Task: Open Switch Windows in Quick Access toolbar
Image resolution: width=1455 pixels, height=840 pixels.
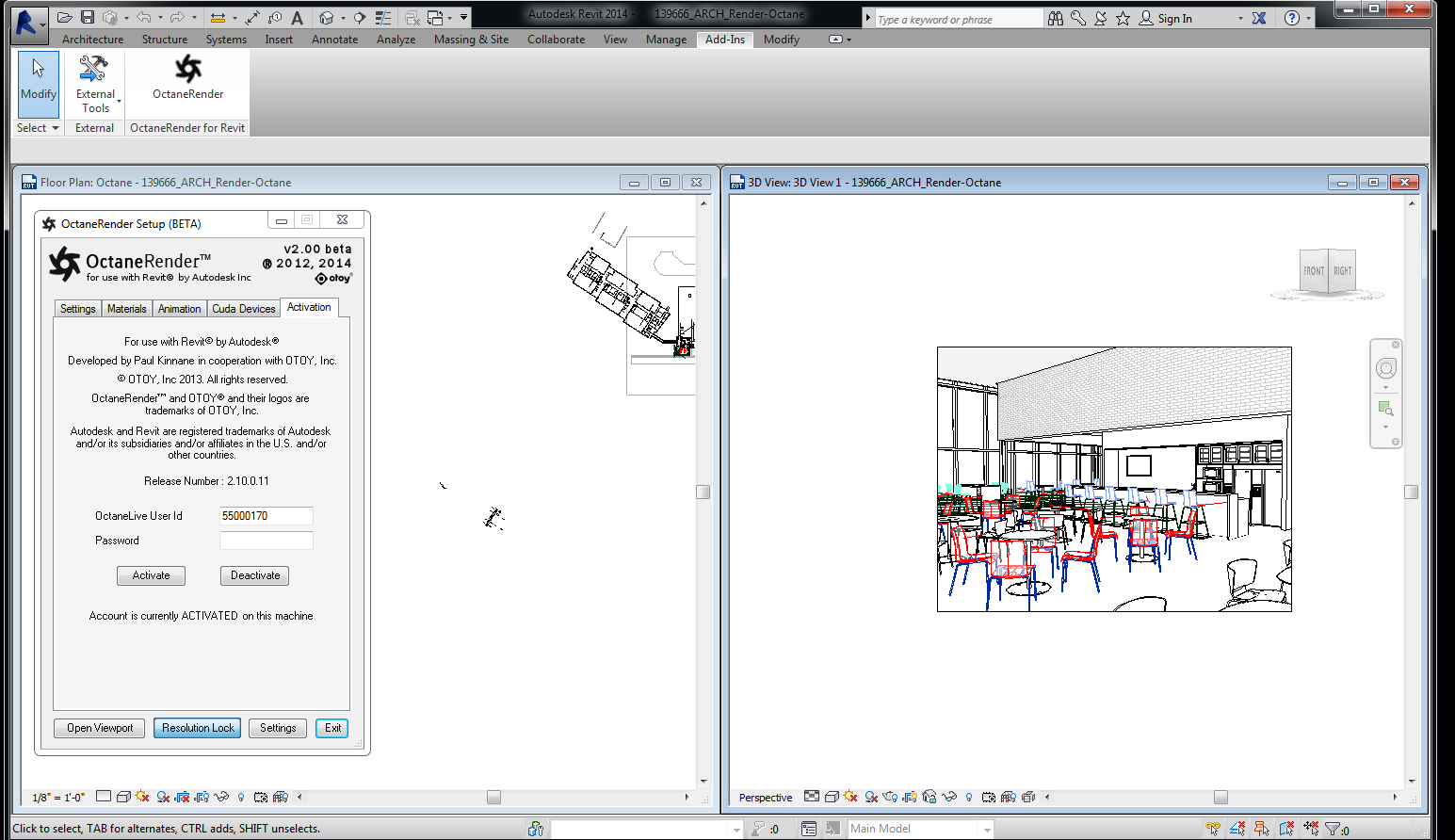Action: [435, 18]
